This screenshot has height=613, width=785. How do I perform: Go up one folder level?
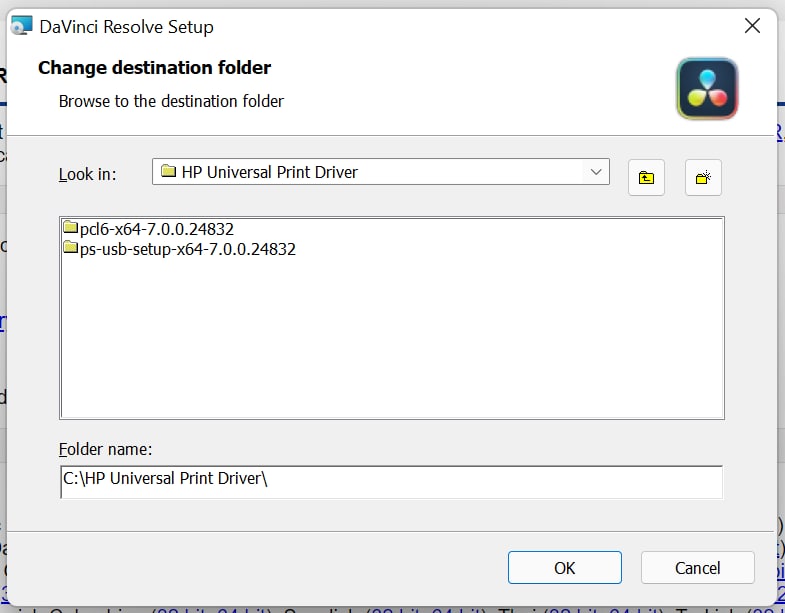click(646, 177)
